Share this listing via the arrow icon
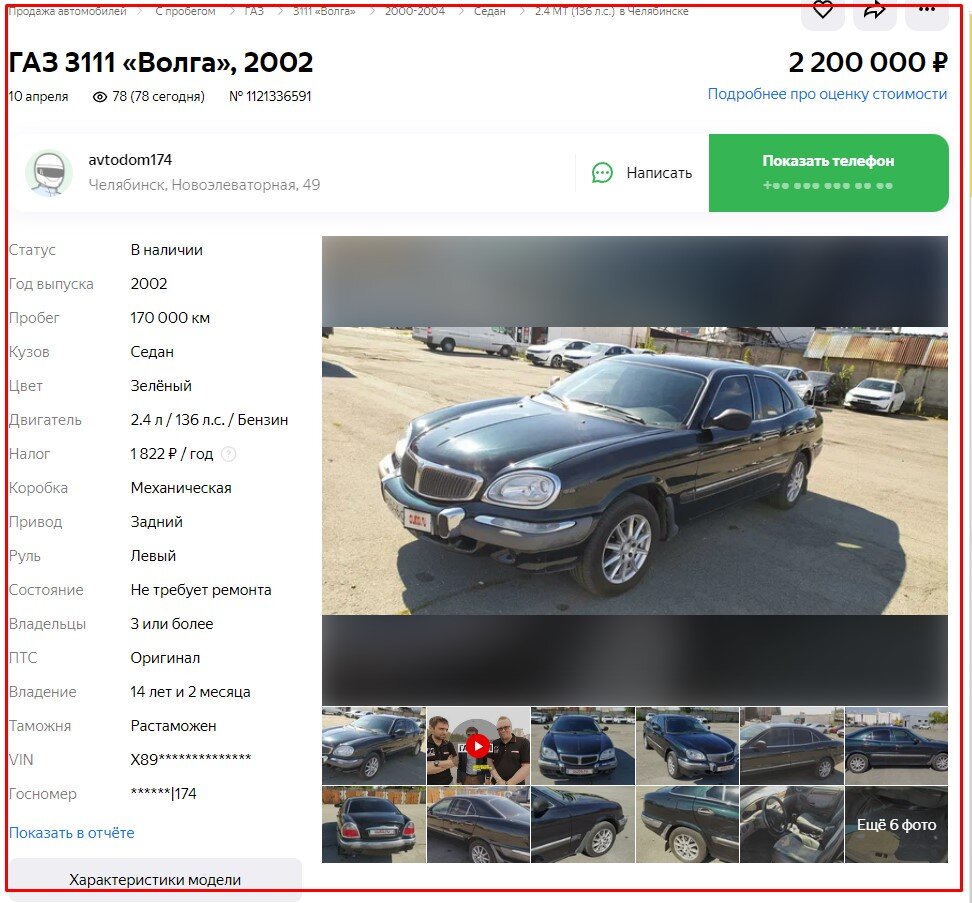 point(875,12)
